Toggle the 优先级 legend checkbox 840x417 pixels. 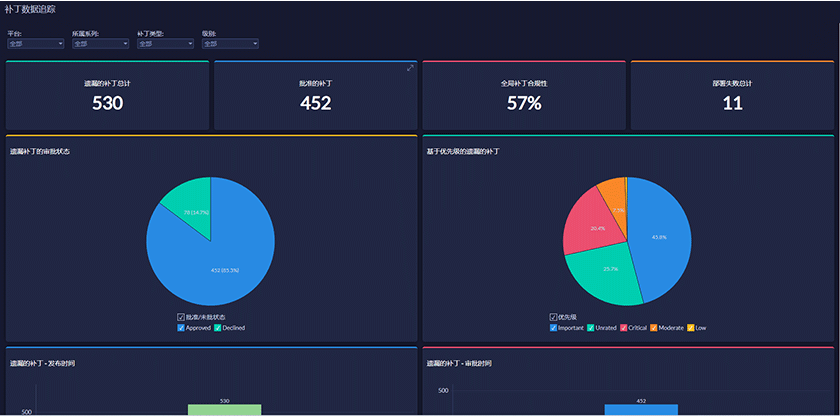(x=553, y=317)
